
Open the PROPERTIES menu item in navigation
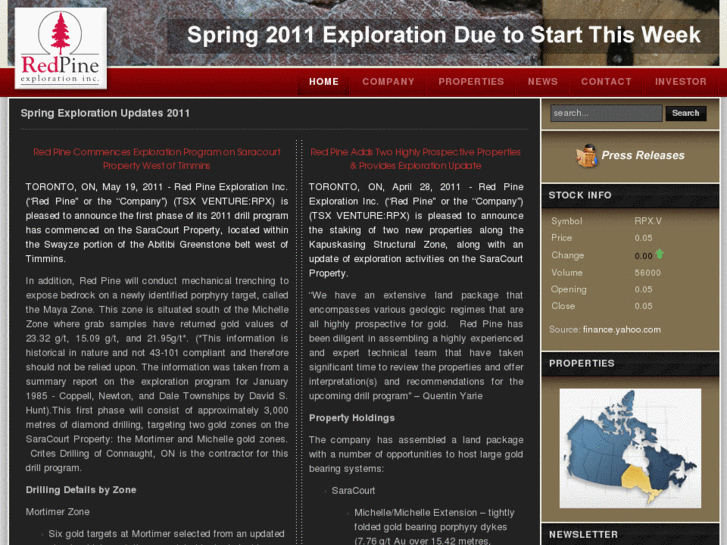click(x=471, y=82)
